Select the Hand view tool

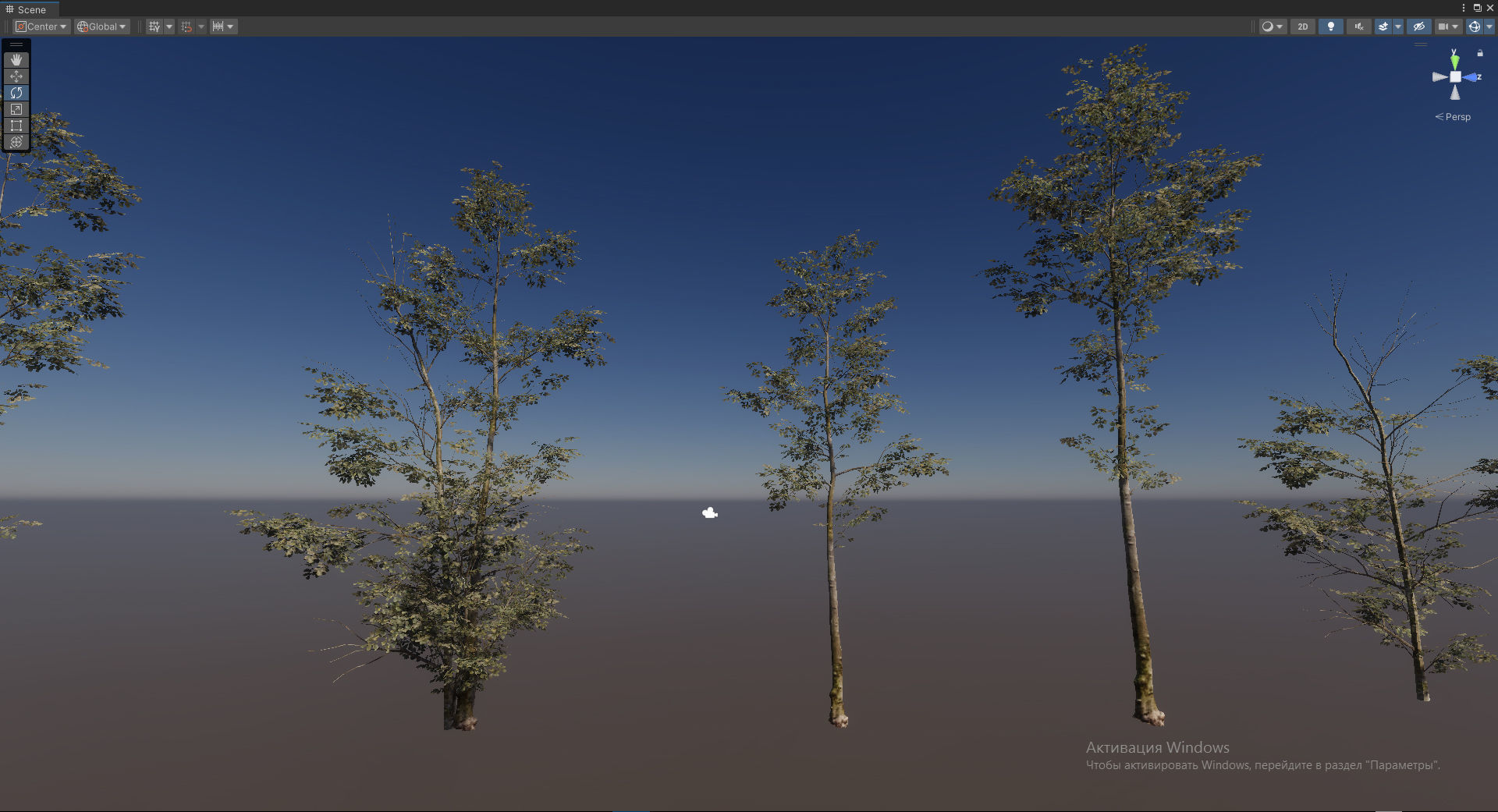(16, 60)
